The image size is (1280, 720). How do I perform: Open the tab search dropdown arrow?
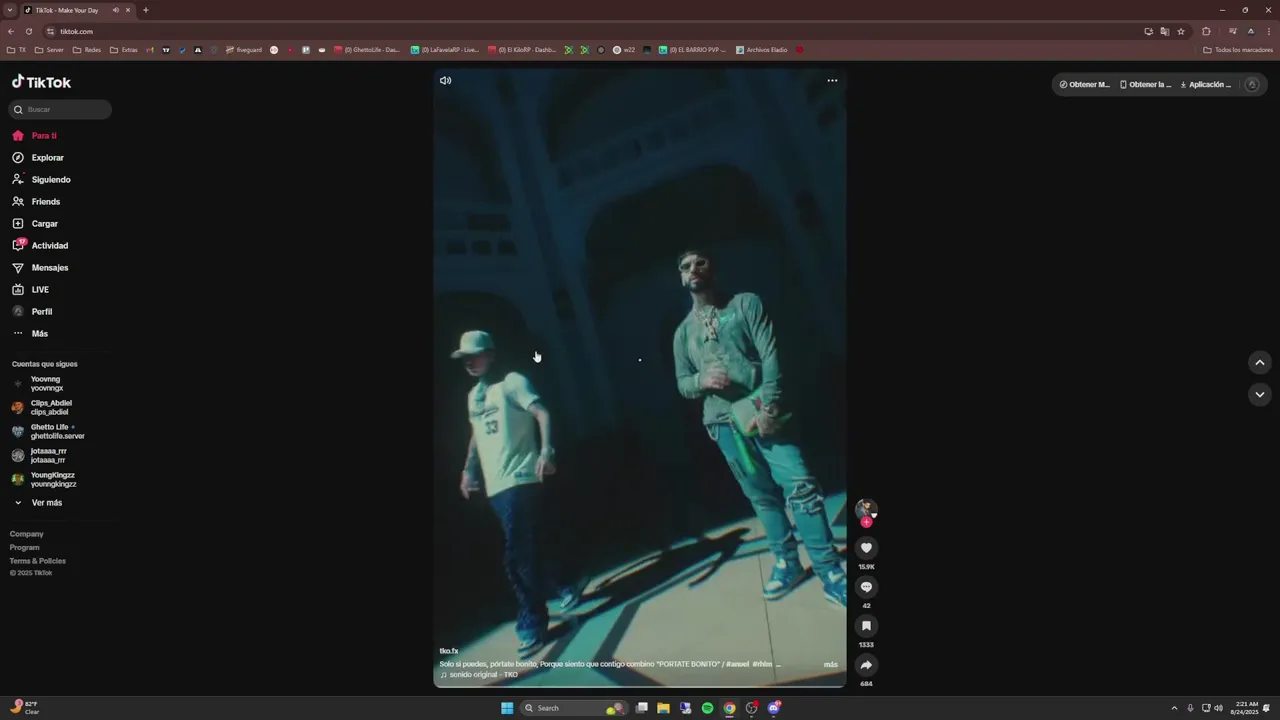(x=10, y=10)
